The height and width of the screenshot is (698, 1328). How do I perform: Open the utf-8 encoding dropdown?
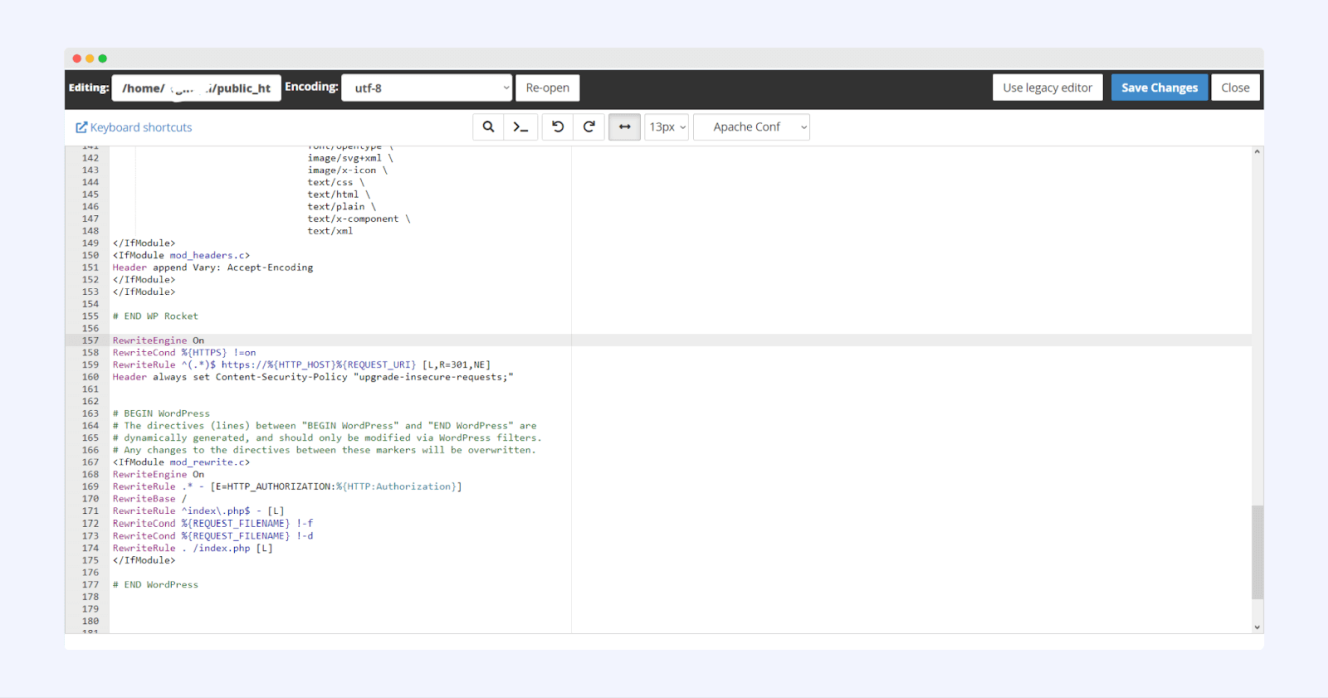pos(427,88)
